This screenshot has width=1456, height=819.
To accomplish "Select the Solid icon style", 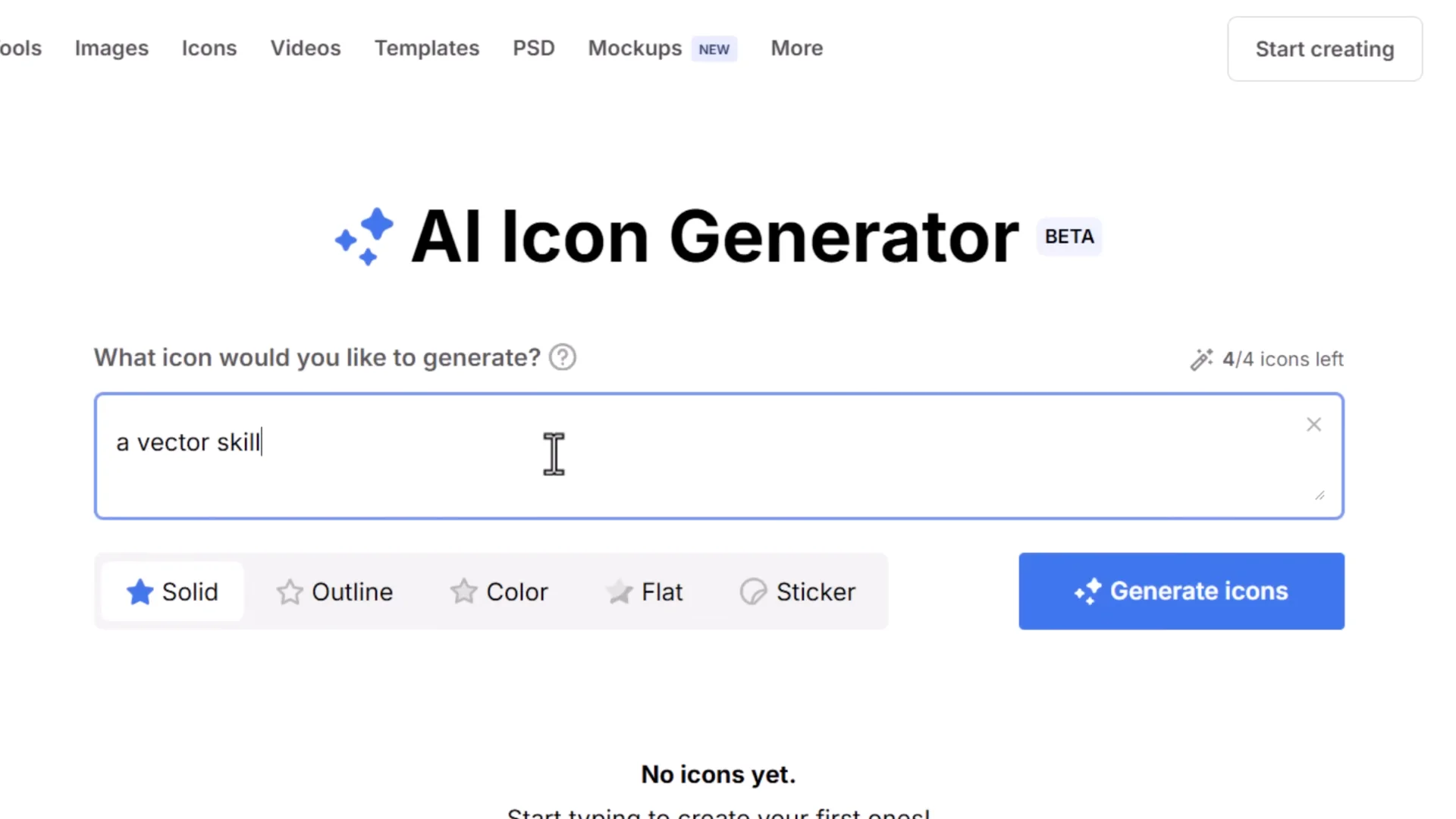I will coord(173,591).
